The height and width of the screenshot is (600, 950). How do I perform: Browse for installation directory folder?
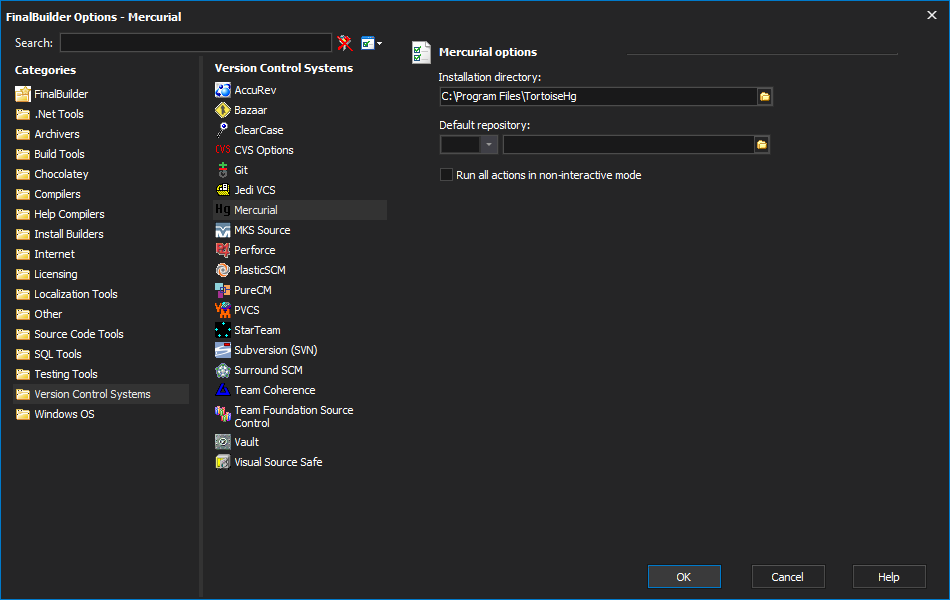[765, 96]
